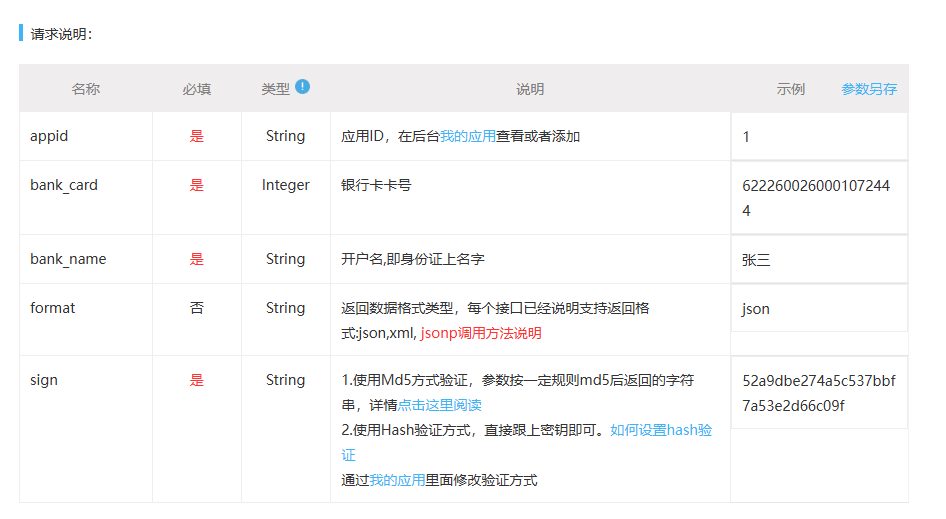Viewport: 946px width, 519px height.
Task: Open the 参数另存 link in header
Action: click(x=869, y=89)
